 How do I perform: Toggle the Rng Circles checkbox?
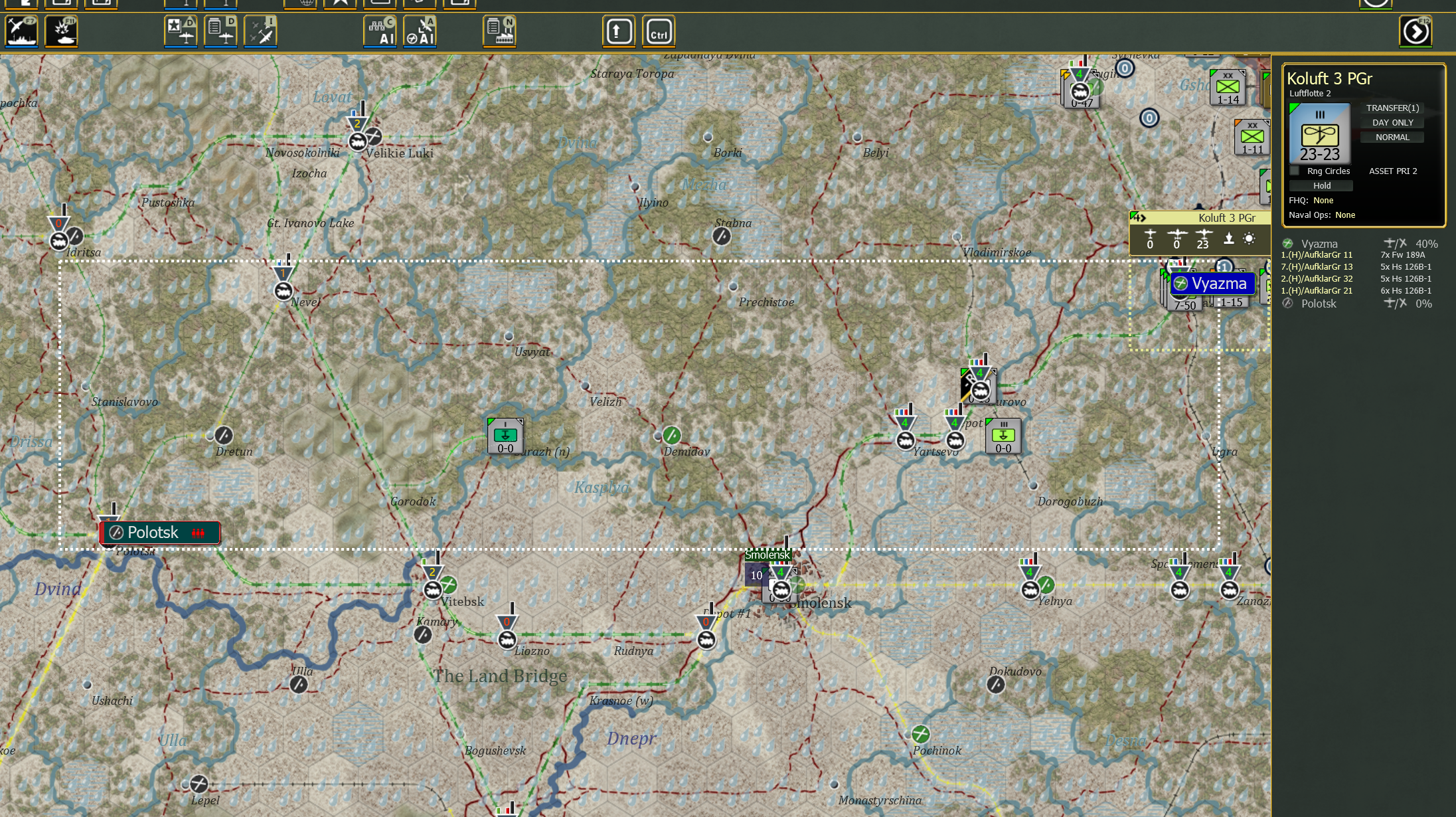click(x=1295, y=171)
